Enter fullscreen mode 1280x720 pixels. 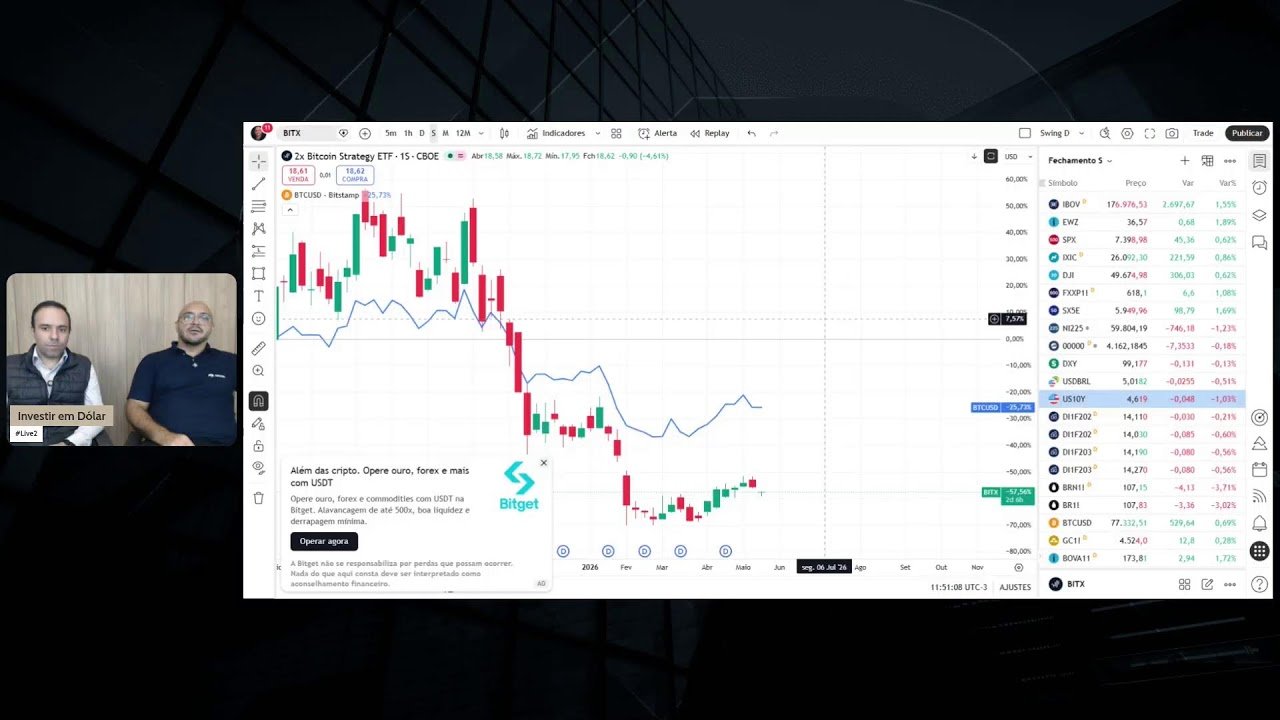[1149, 133]
